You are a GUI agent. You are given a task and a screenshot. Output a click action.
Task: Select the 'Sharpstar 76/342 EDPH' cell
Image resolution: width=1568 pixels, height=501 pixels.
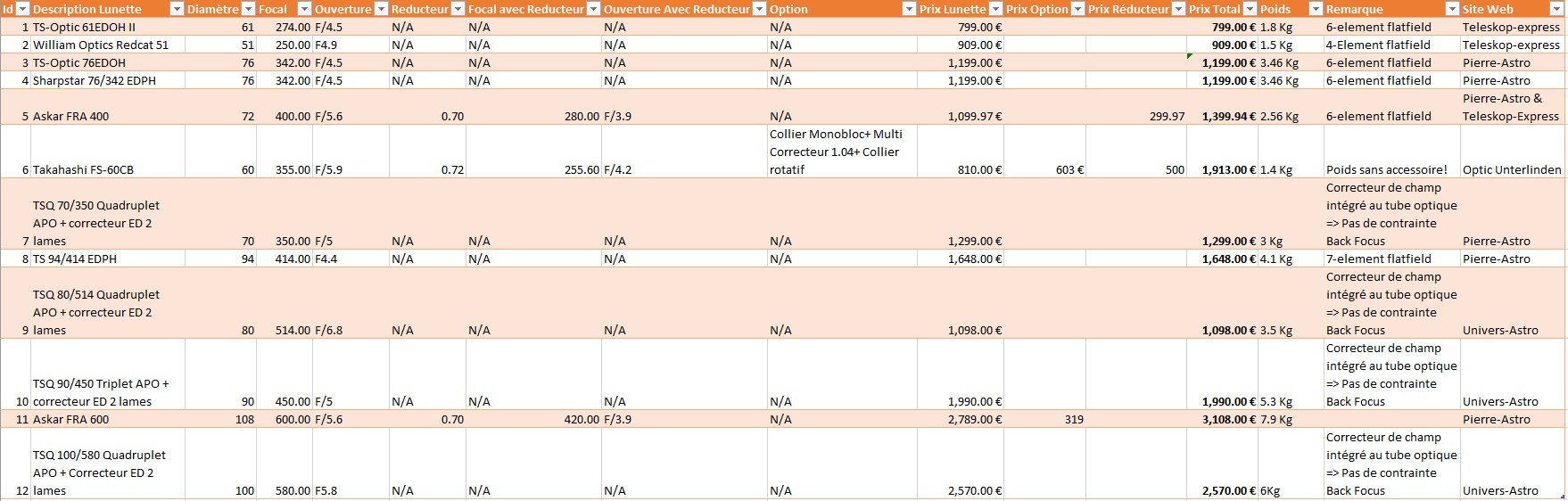click(x=108, y=80)
